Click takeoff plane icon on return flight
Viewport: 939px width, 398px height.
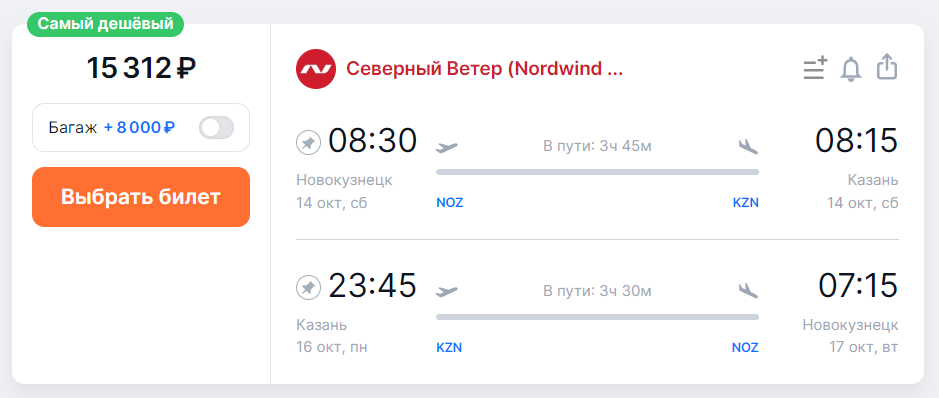tap(447, 291)
